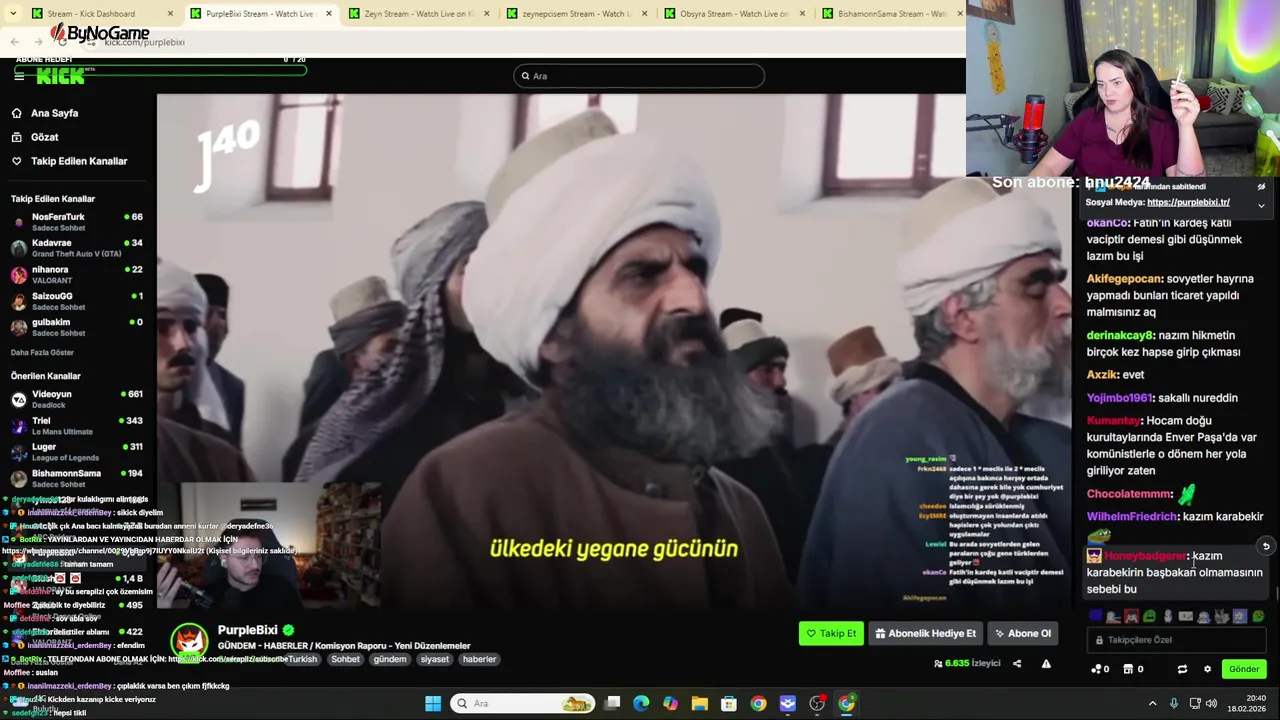
Task: Open File Explorer from taskbar
Action: click(699, 703)
